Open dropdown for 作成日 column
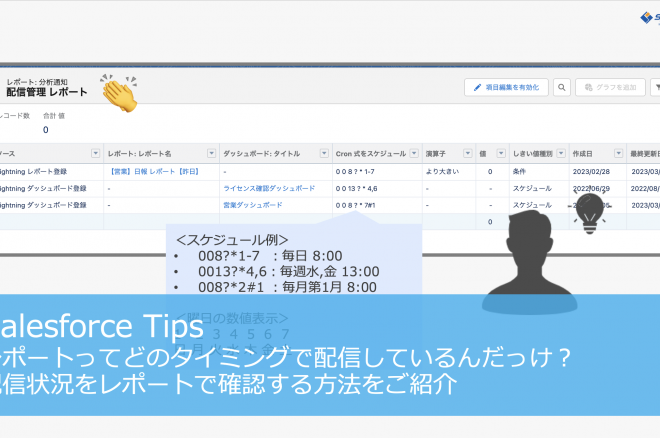 click(x=618, y=154)
